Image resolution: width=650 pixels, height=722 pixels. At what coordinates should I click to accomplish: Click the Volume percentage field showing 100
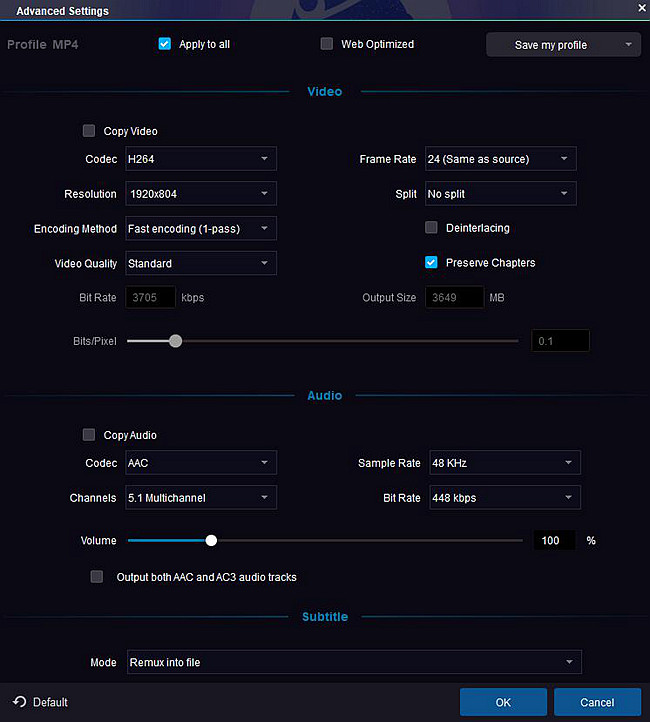[555, 541]
